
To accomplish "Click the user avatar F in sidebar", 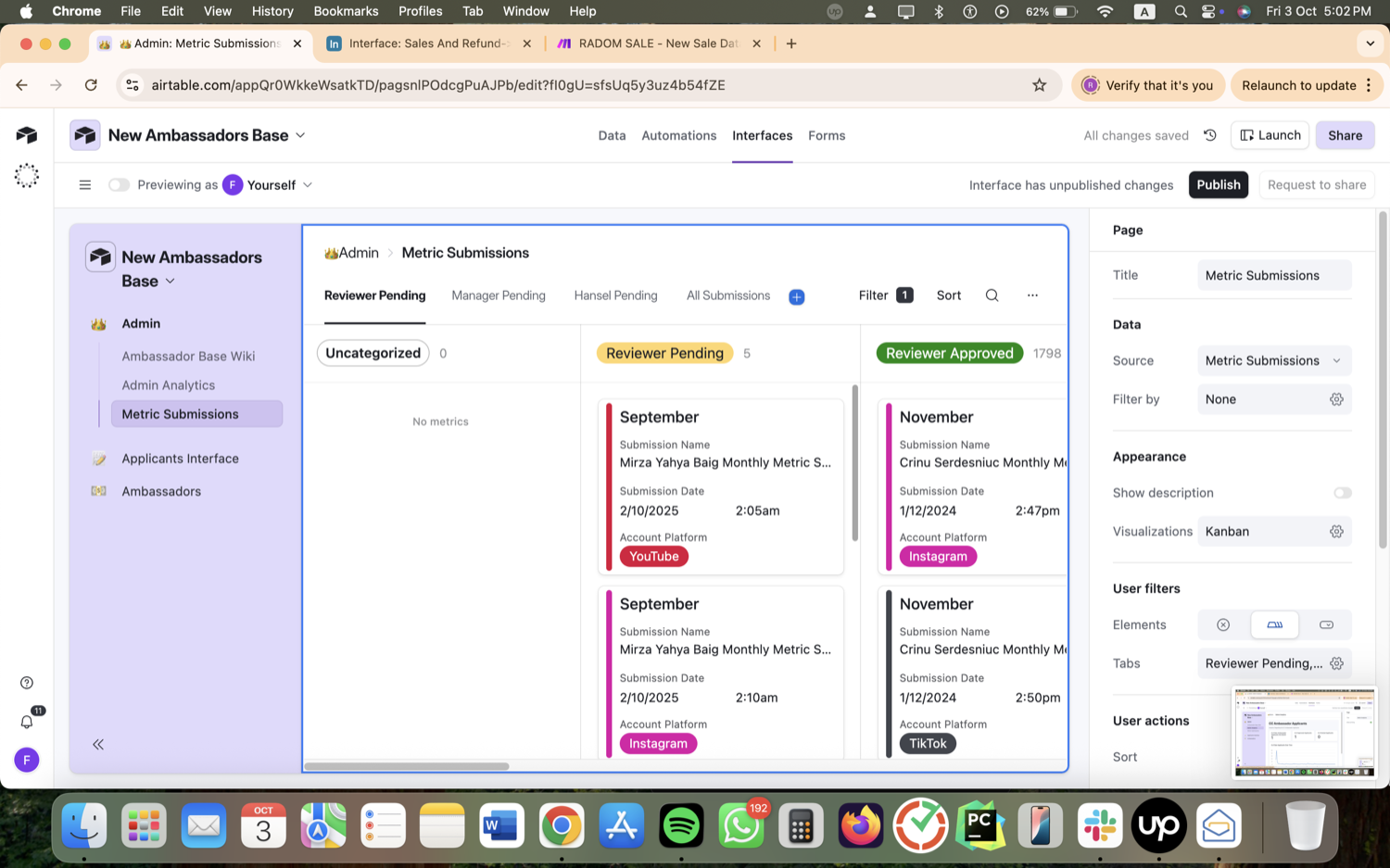I will click(27, 761).
